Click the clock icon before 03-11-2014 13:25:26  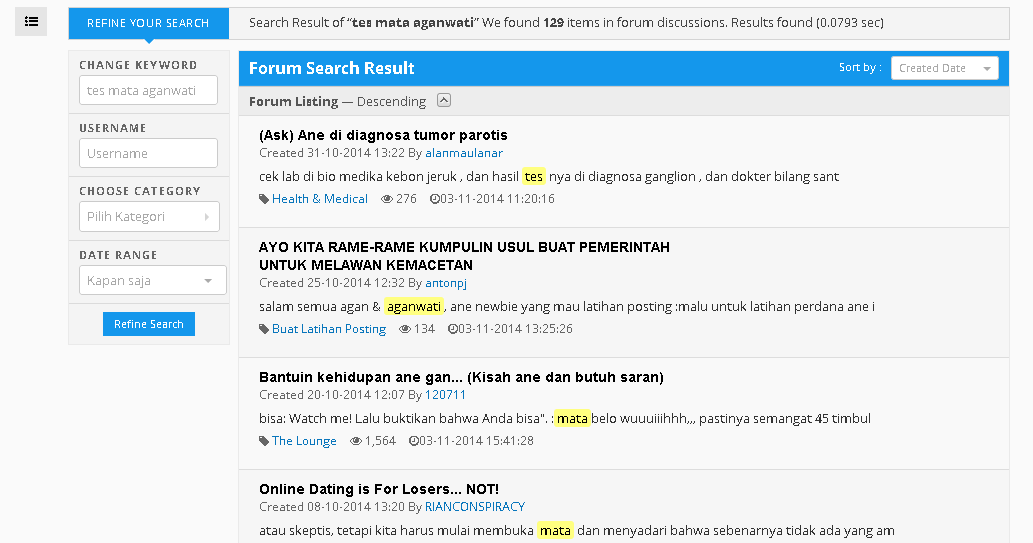[452, 329]
